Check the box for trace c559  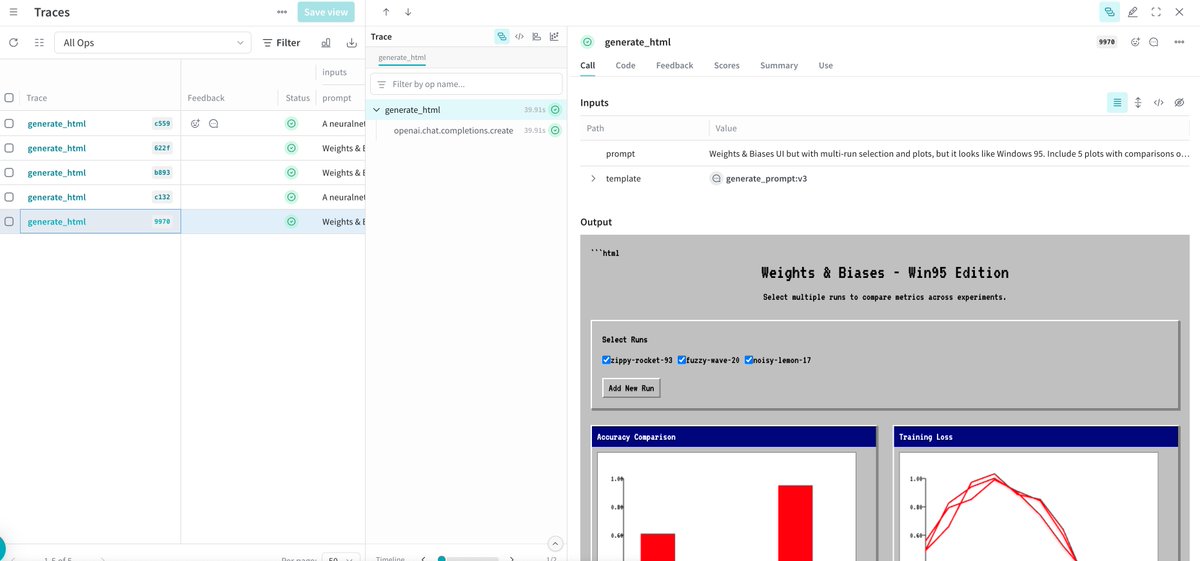[9, 124]
